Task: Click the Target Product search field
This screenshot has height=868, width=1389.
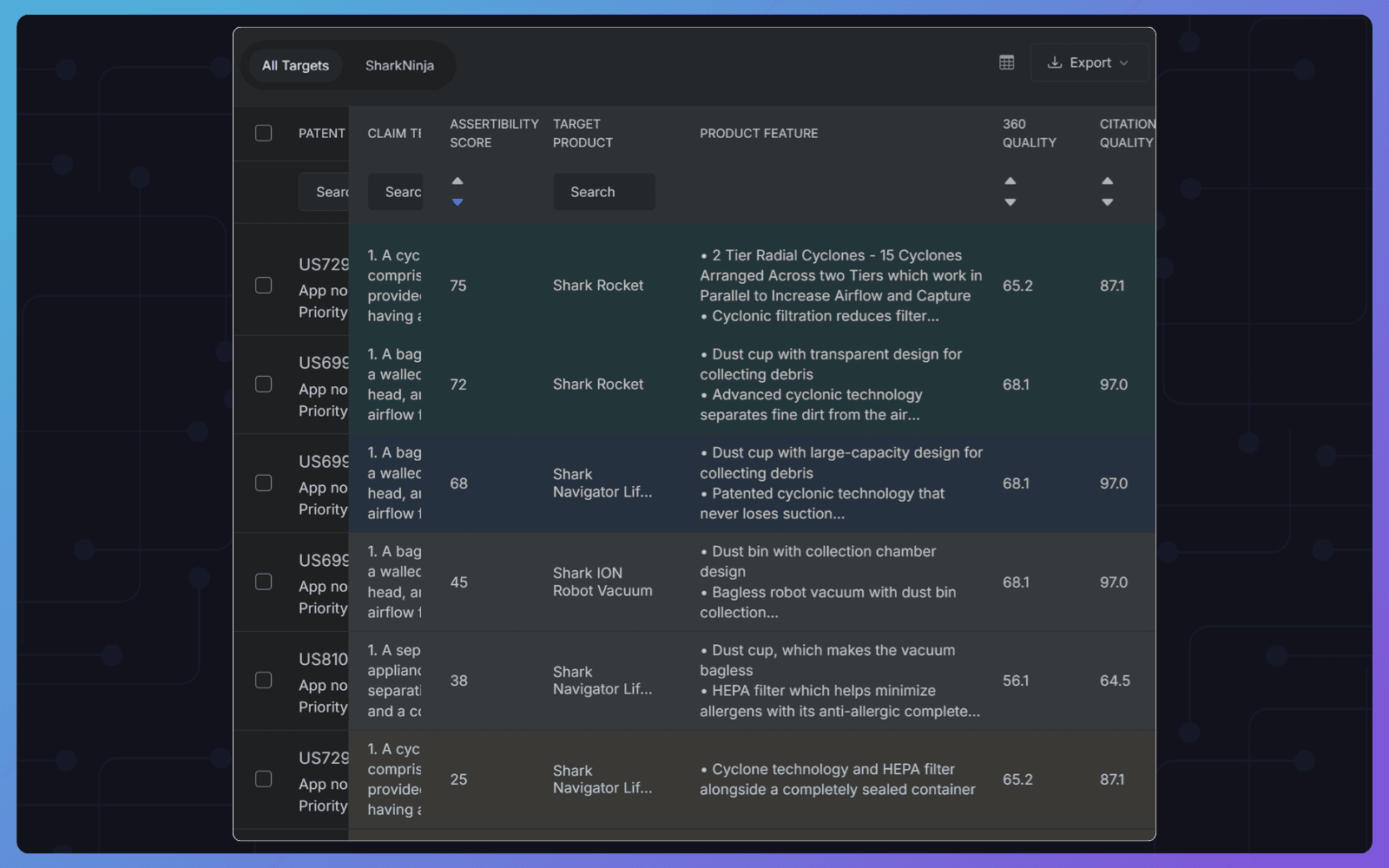Action: (x=604, y=192)
